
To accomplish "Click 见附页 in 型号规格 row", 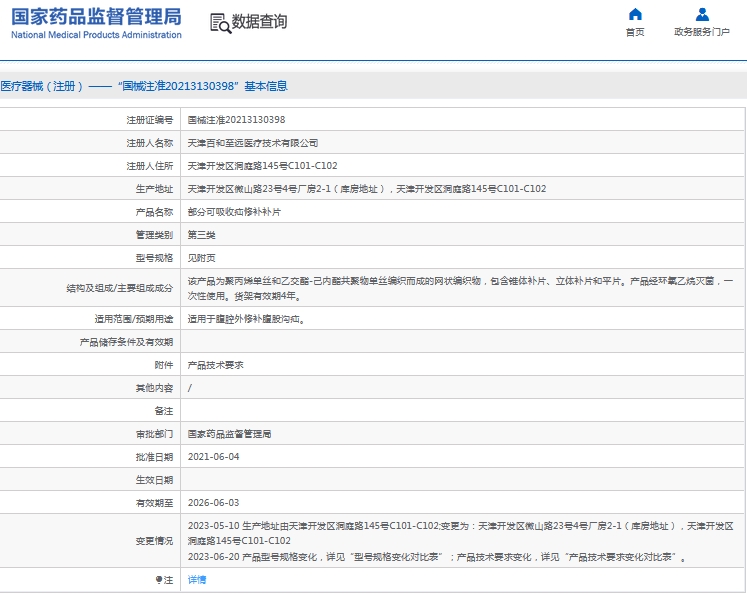I will [x=202, y=258].
